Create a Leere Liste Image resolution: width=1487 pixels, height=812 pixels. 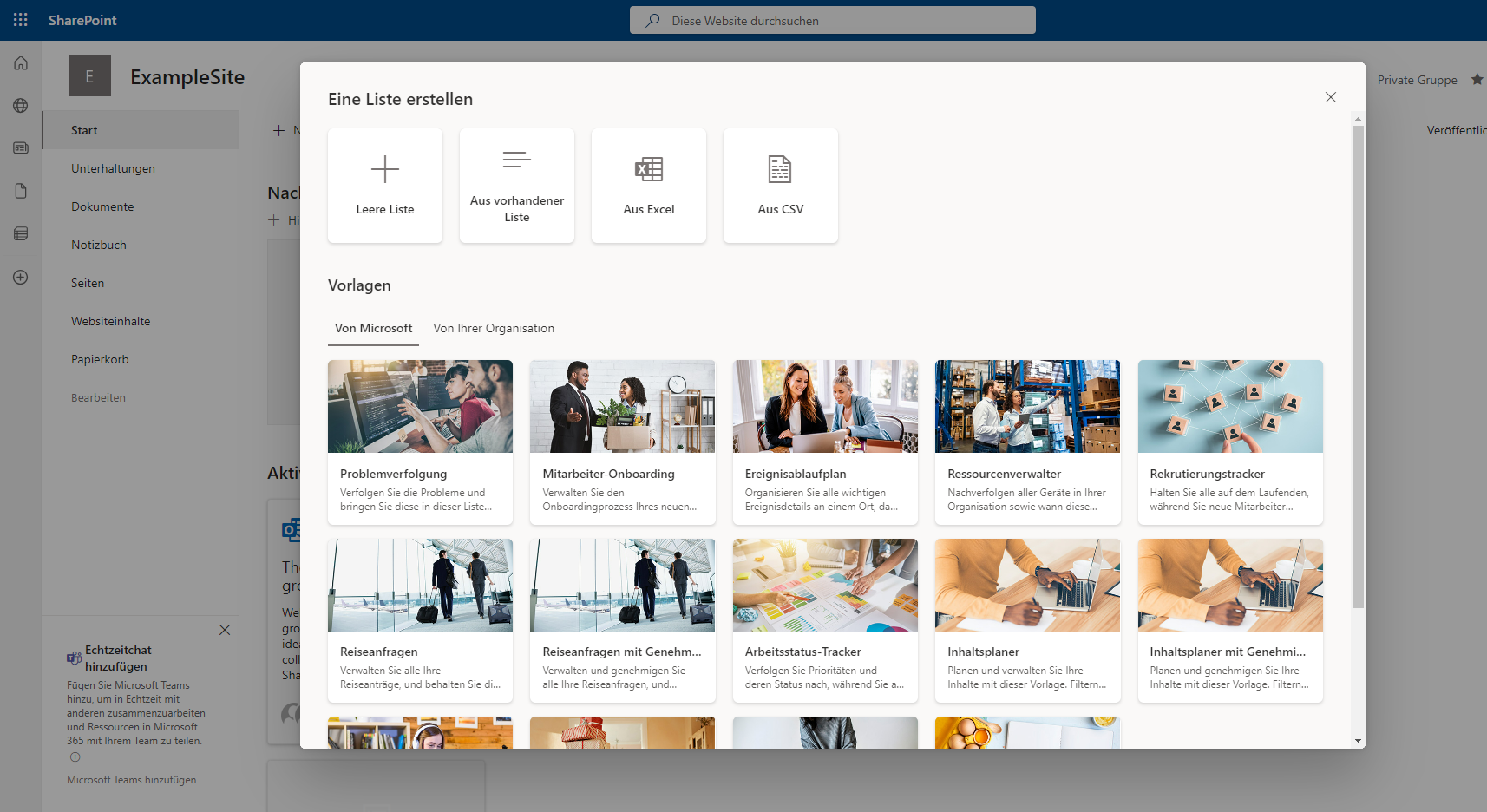(x=385, y=186)
